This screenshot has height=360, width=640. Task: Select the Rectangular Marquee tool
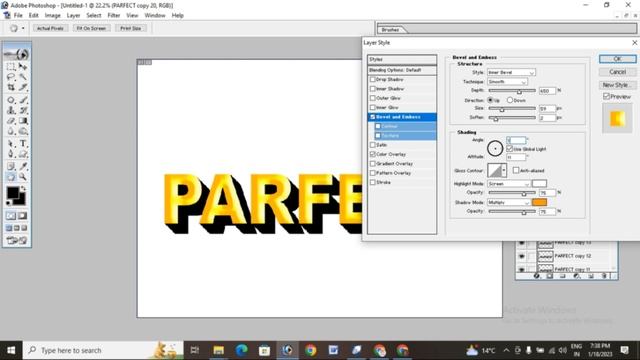tap(11, 67)
